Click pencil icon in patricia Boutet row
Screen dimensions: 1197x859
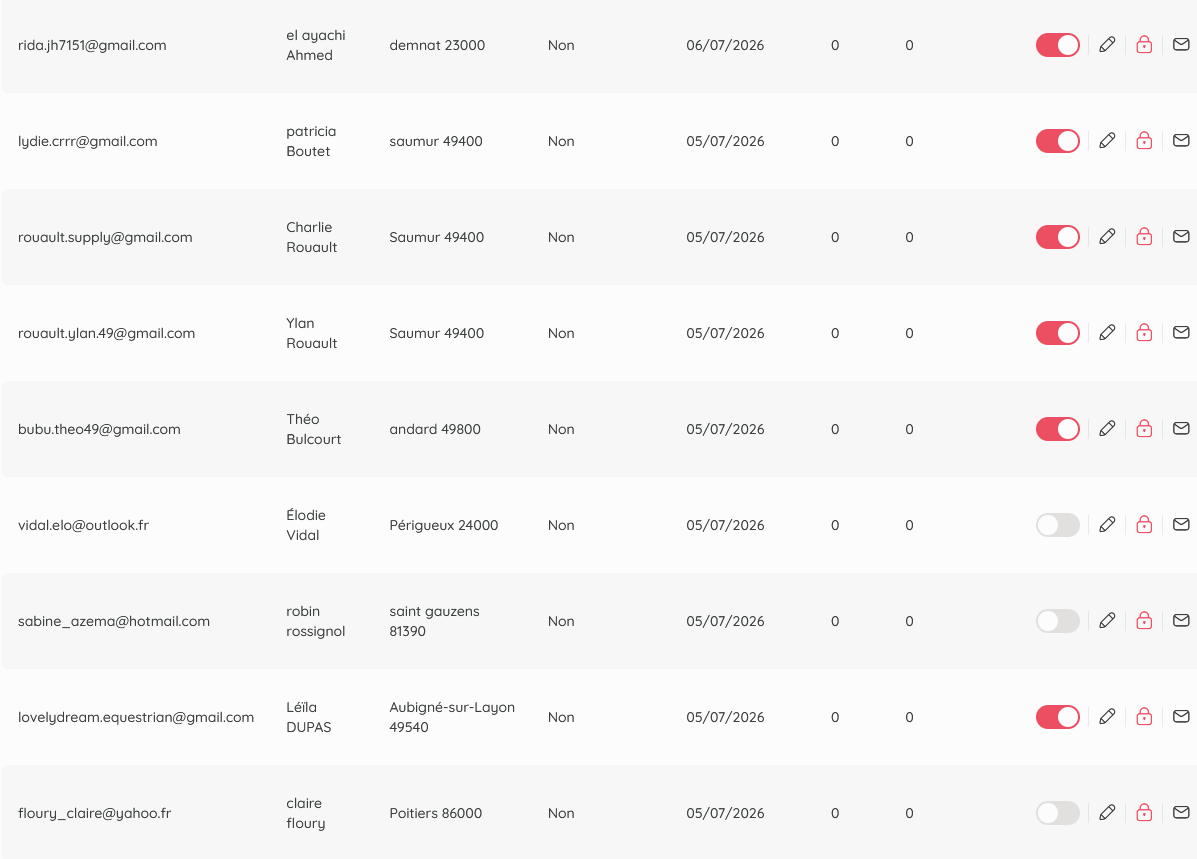tap(1107, 140)
